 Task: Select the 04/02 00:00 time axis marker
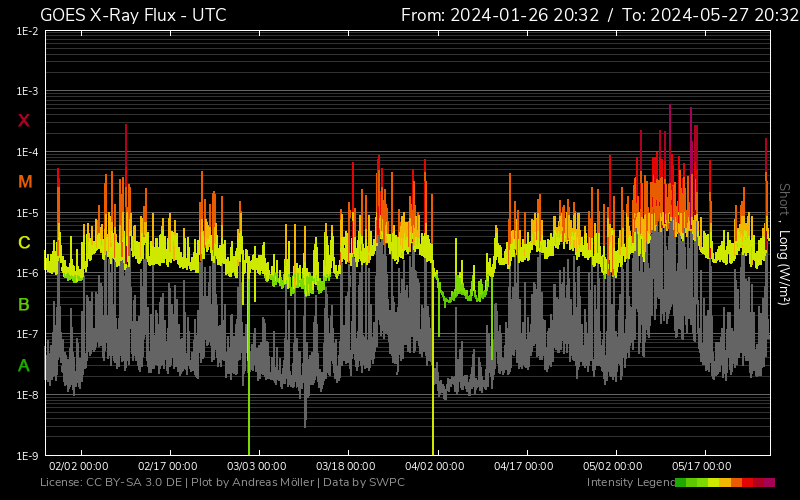(x=435, y=466)
